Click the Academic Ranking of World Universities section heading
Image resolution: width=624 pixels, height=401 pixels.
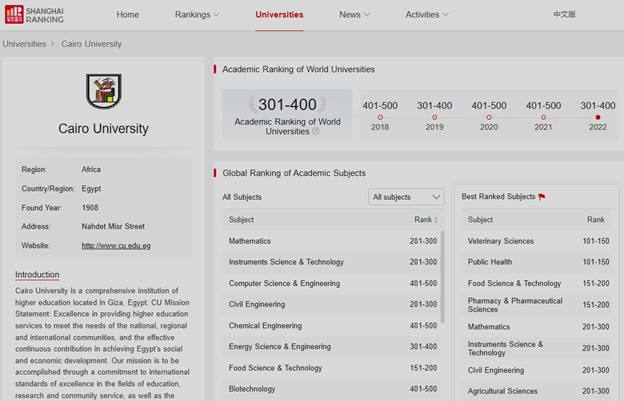[298, 69]
